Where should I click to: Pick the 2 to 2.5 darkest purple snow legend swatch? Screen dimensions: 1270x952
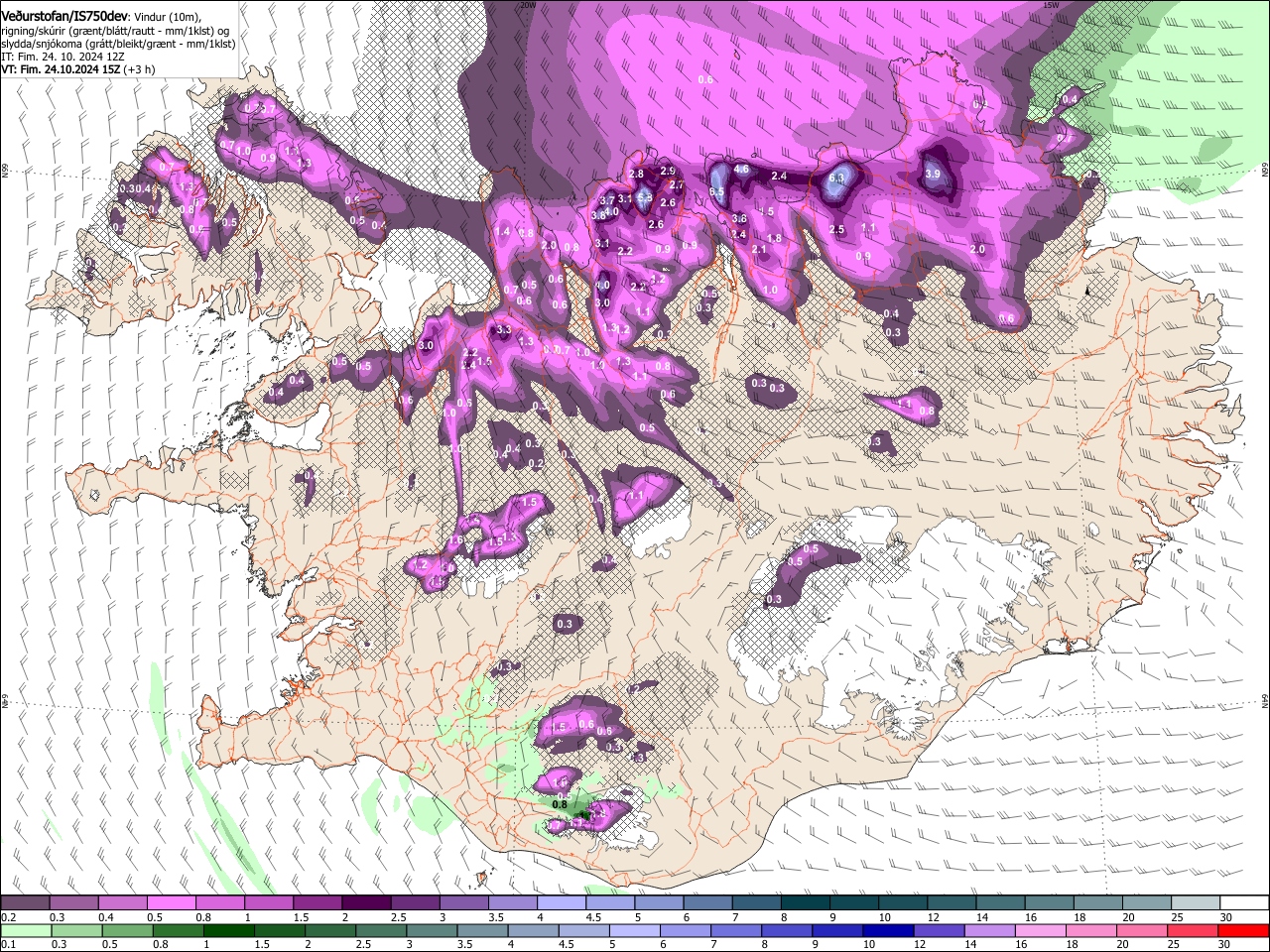[365, 903]
